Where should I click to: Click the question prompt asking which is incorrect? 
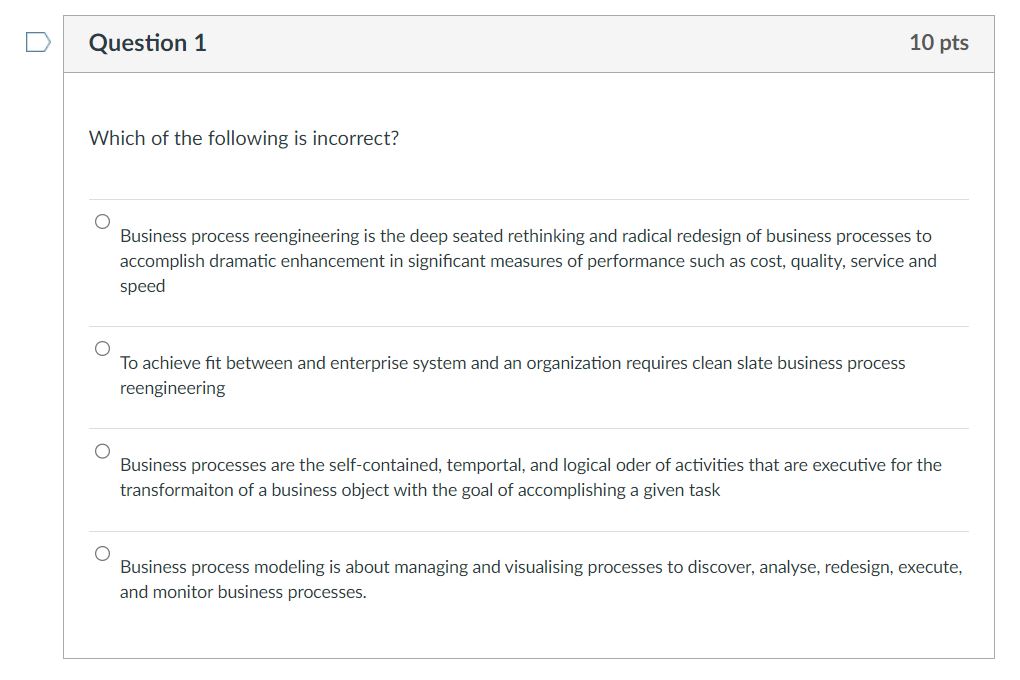tap(242, 139)
